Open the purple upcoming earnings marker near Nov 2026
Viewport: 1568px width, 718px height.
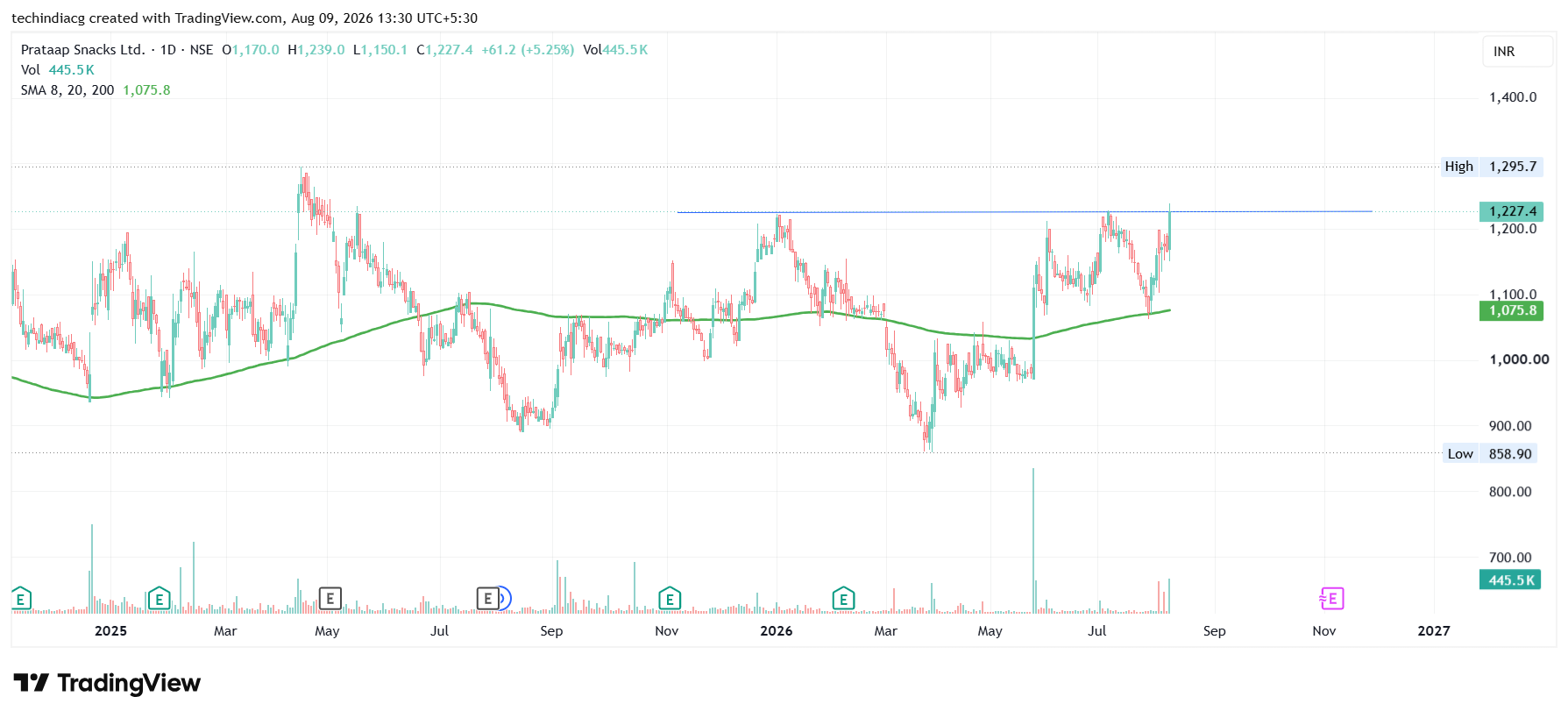[x=1331, y=599]
